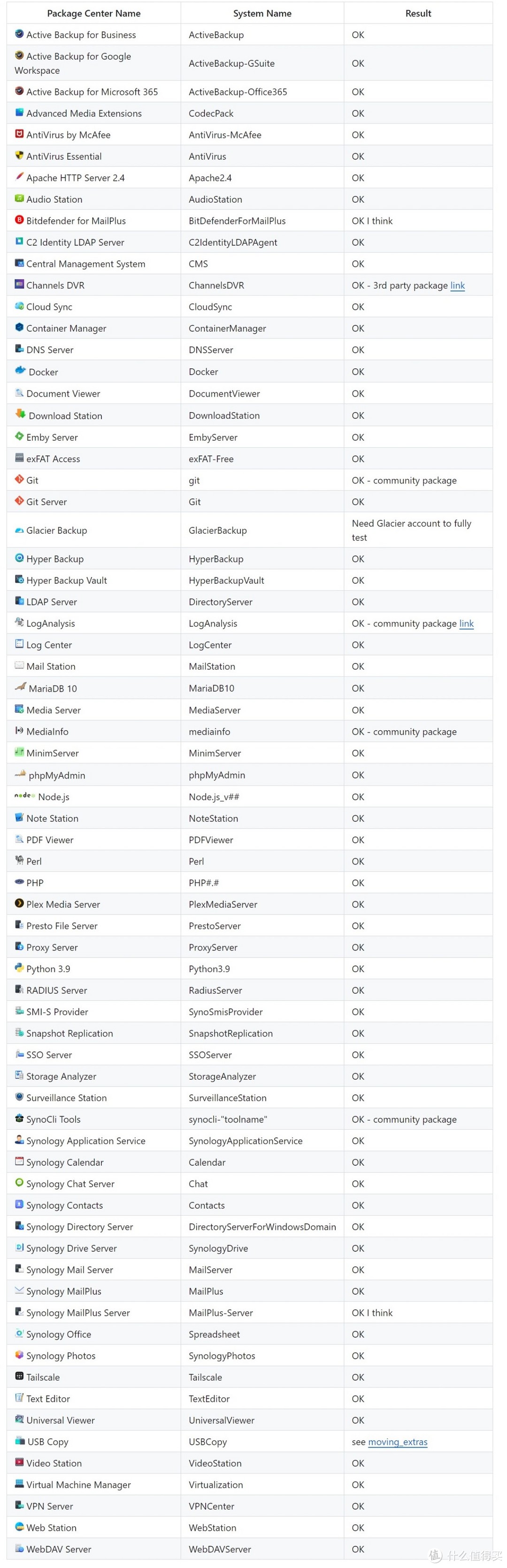Click the Node.js logo icon
Screen dimensions: 507x1568
tap(25, 796)
